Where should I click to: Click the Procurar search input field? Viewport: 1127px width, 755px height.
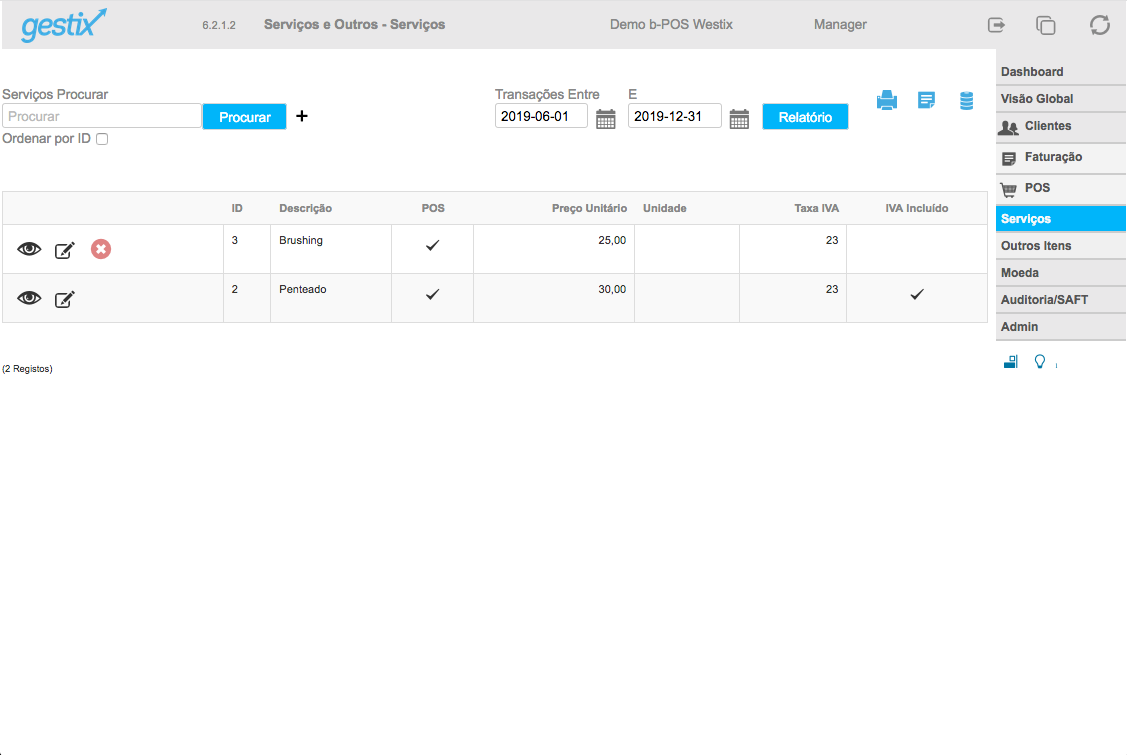pos(101,116)
